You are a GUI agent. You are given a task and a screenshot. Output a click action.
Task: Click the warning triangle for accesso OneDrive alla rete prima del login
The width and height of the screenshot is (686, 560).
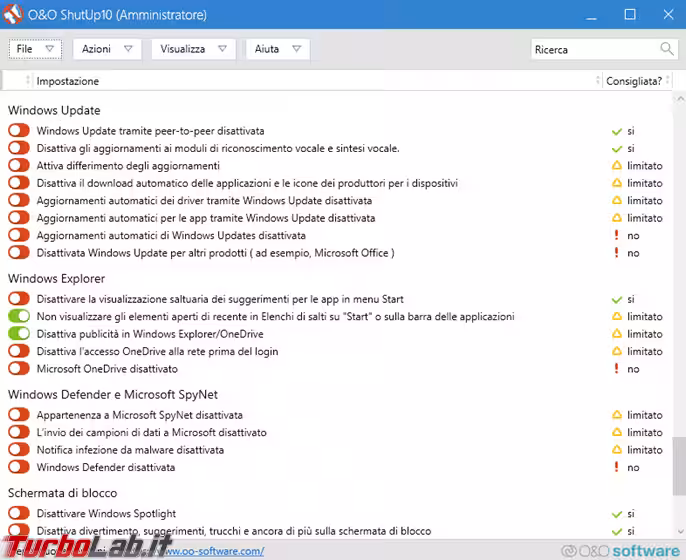(617, 351)
